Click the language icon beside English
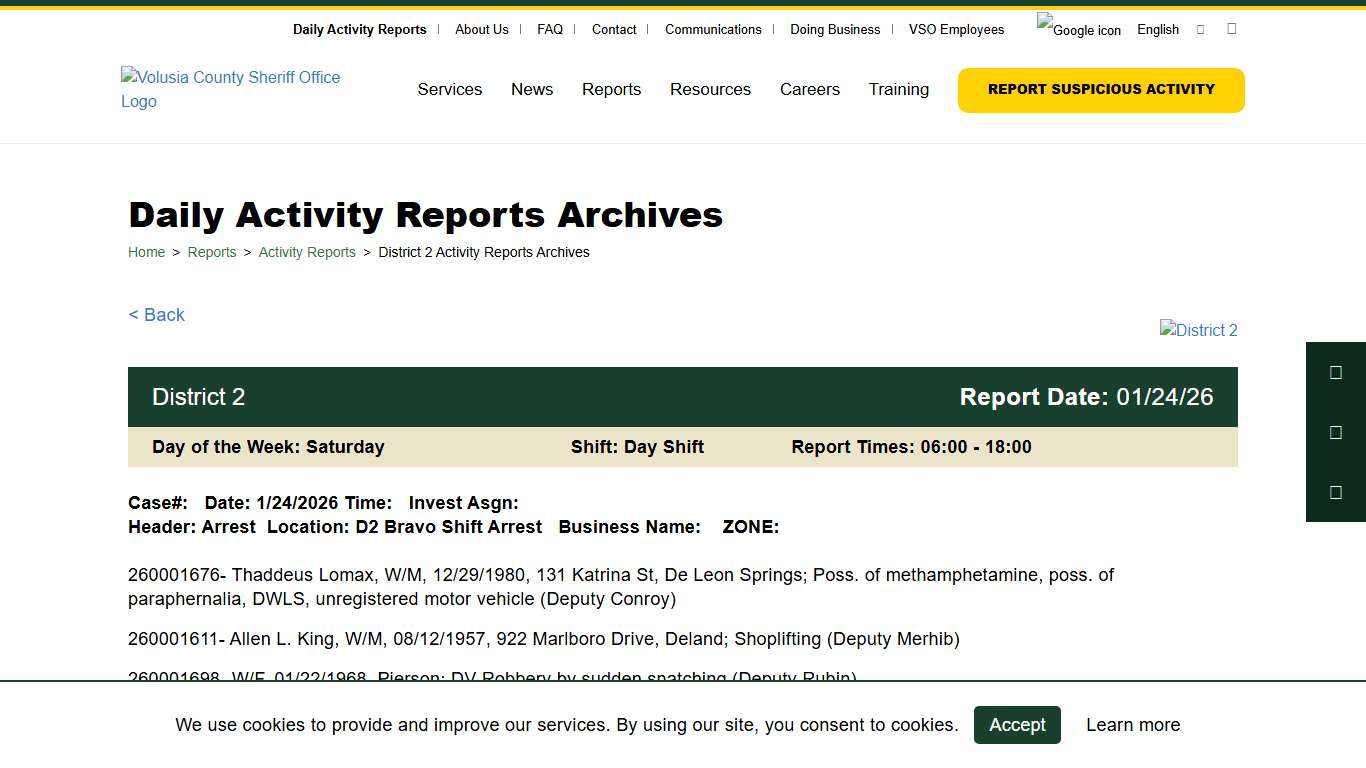The image size is (1366, 768). pos(1200,29)
